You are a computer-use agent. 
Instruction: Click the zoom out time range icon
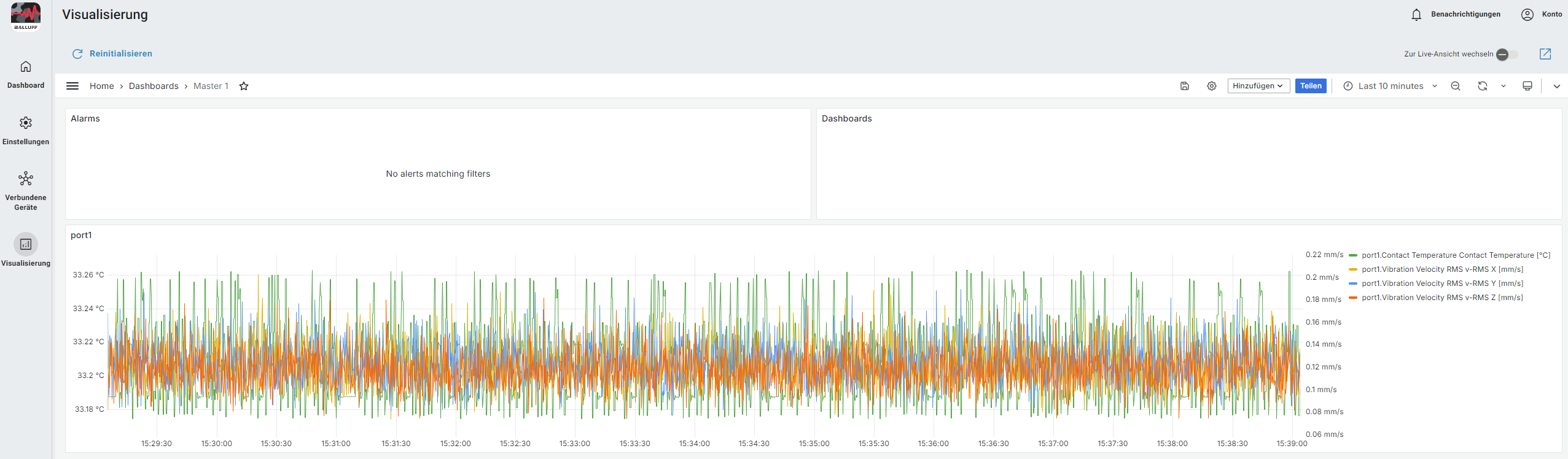tap(1456, 86)
